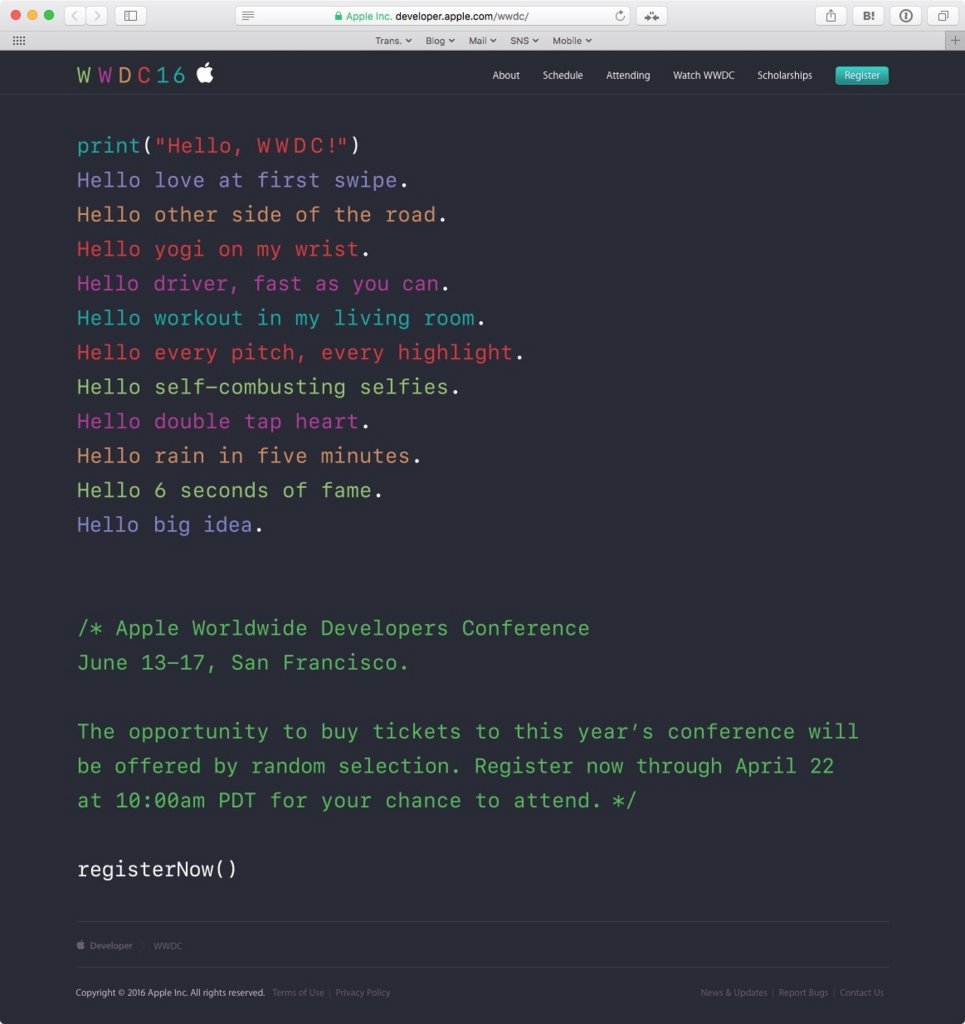Click 'June 13–17, San Francisco.' text
Screen dimensions: 965x1024
243,664
